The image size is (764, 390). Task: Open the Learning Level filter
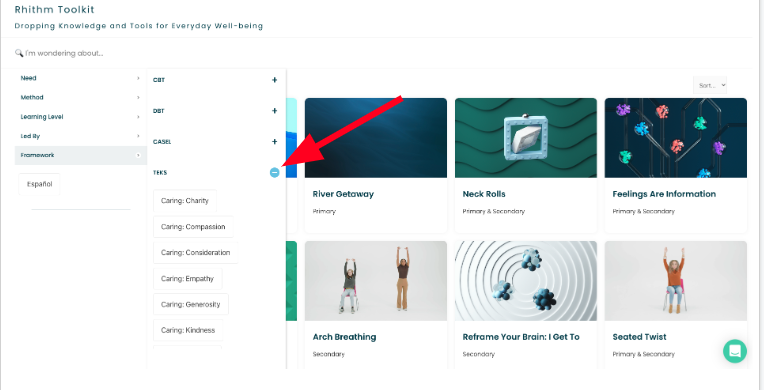pyautogui.click(x=80, y=117)
